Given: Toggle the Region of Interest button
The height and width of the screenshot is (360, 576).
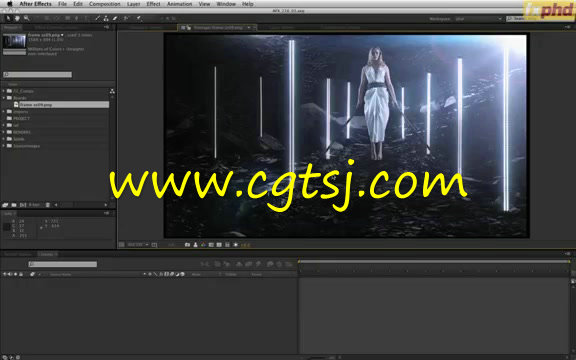Looking at the screenshot, I should tap(211, 245).
